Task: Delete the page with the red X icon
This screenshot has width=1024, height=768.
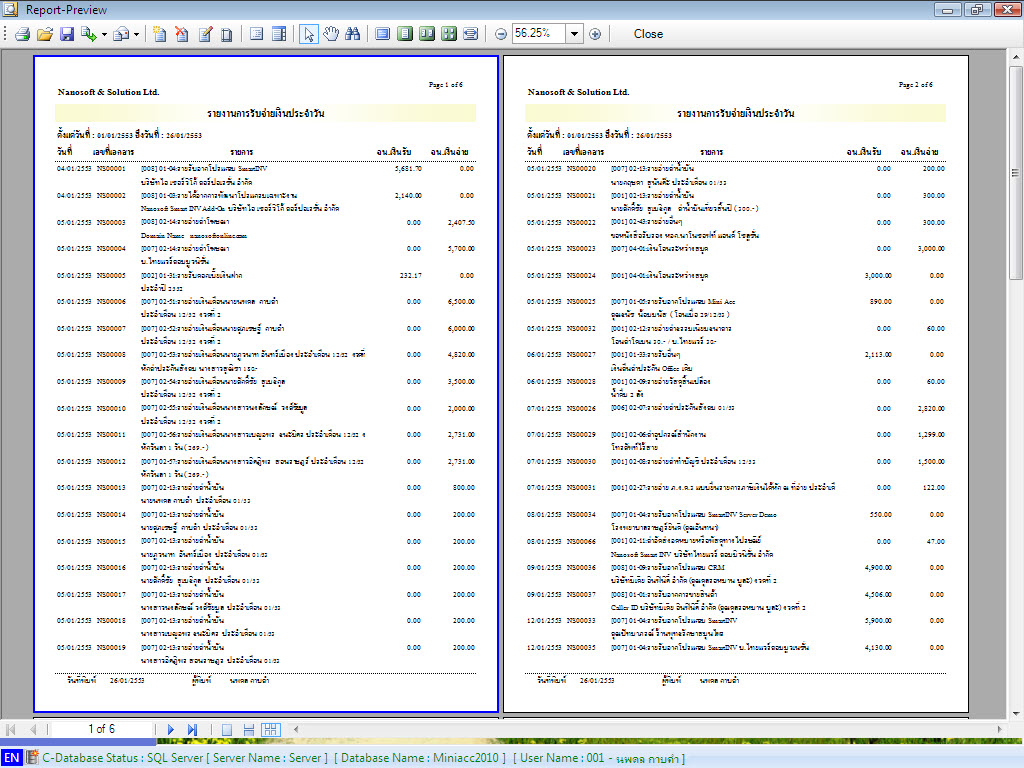Action: pos(182,34)
